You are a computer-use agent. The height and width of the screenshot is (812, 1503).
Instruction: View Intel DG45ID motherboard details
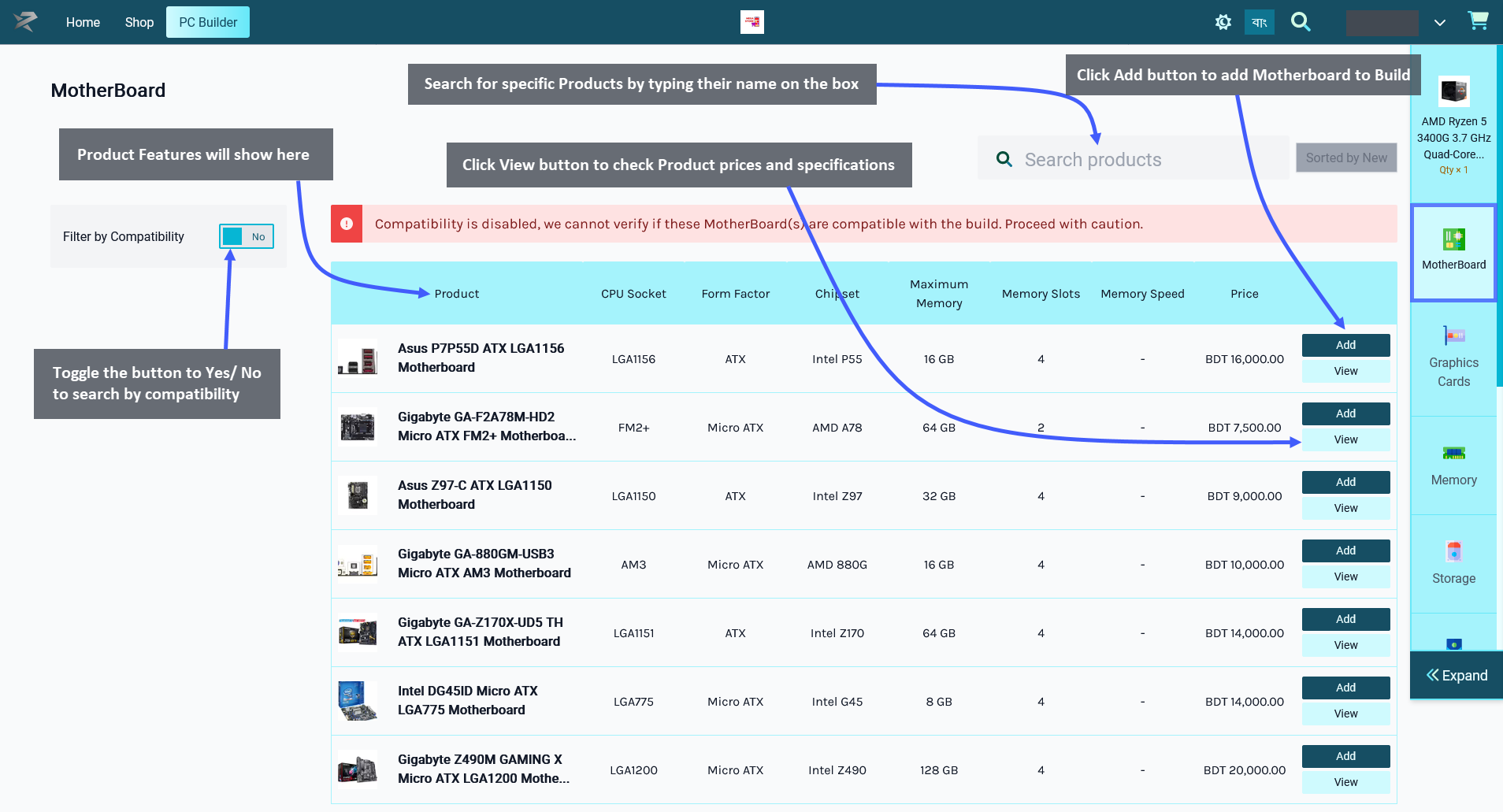(x=1345, y=714)
